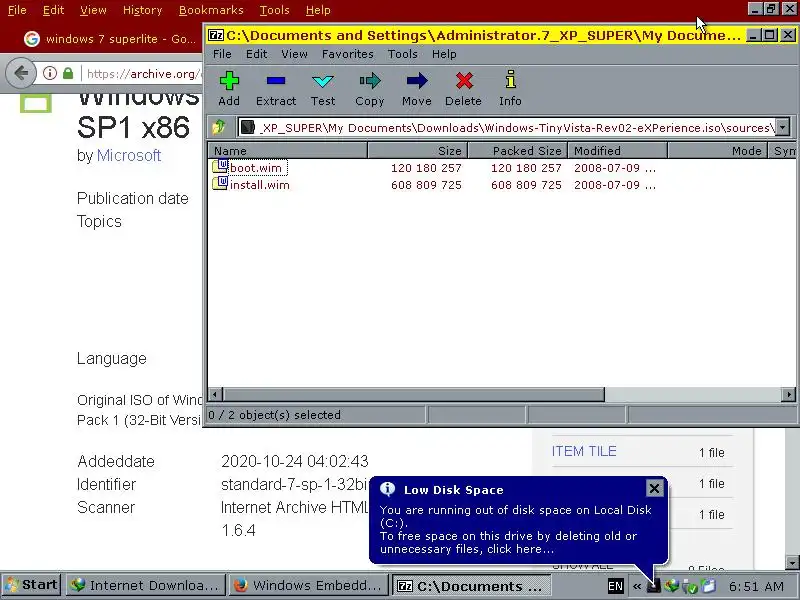The width and height of the screenshot is (800, 600).
Task: Sort by Size column header
Action: pyautogui.click(x=417, y=151)
